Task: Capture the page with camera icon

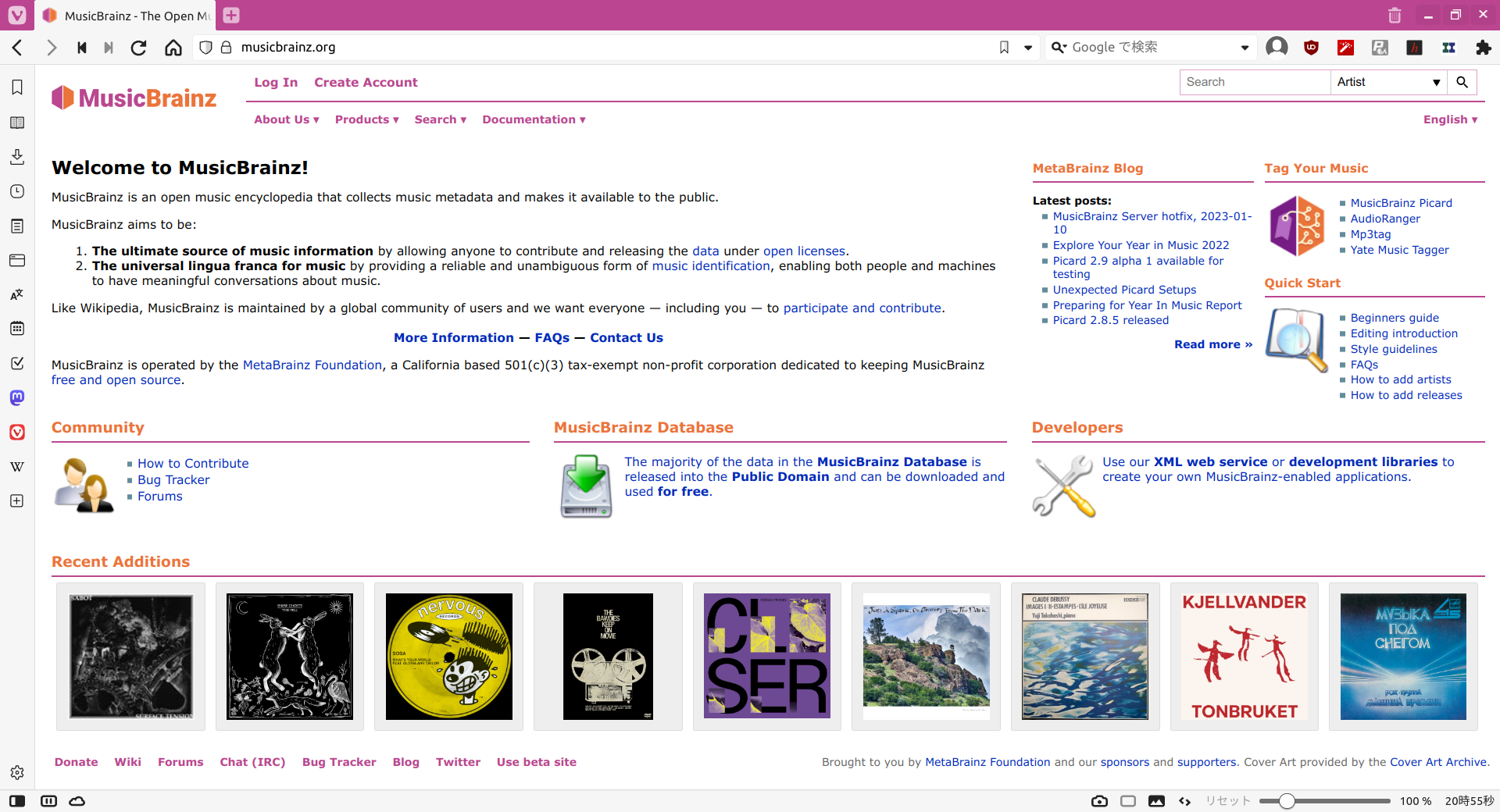Action: (1099, 801)
